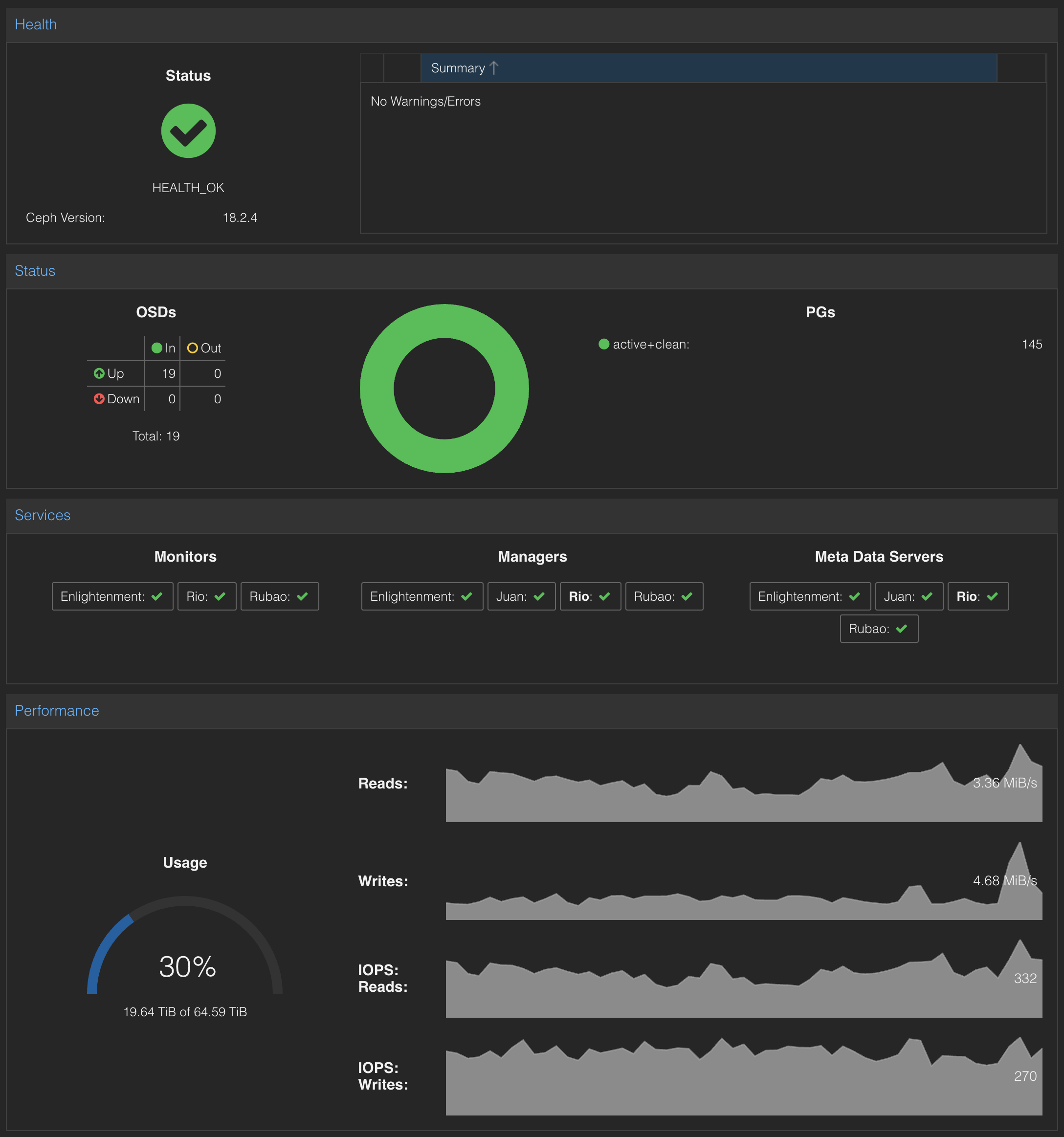Select the Enlightenment monitor box

pyautogui.click(x=112, y=596)
